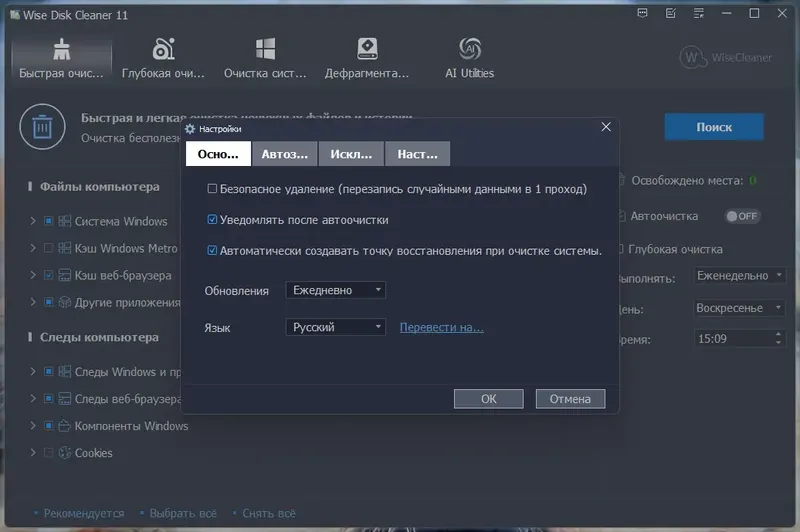Start scan with Поиск button

[714, 126]
